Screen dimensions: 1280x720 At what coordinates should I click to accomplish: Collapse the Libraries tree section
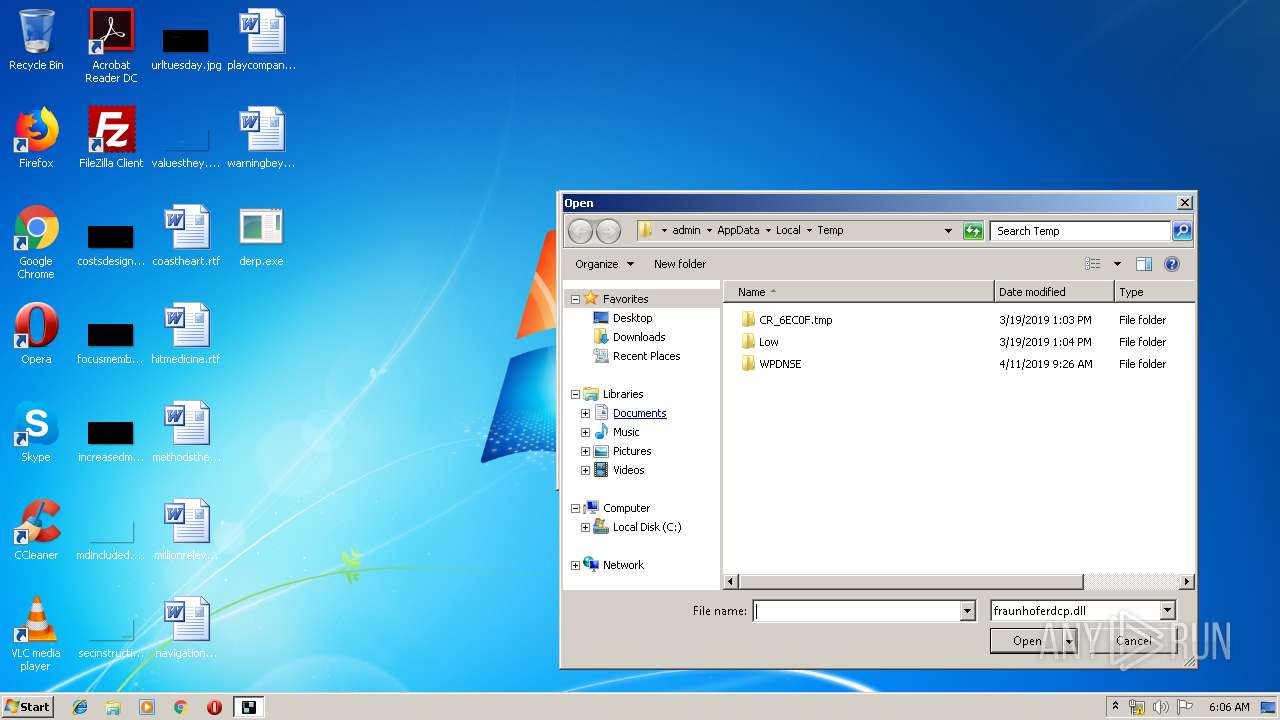(x=575, y=394)
